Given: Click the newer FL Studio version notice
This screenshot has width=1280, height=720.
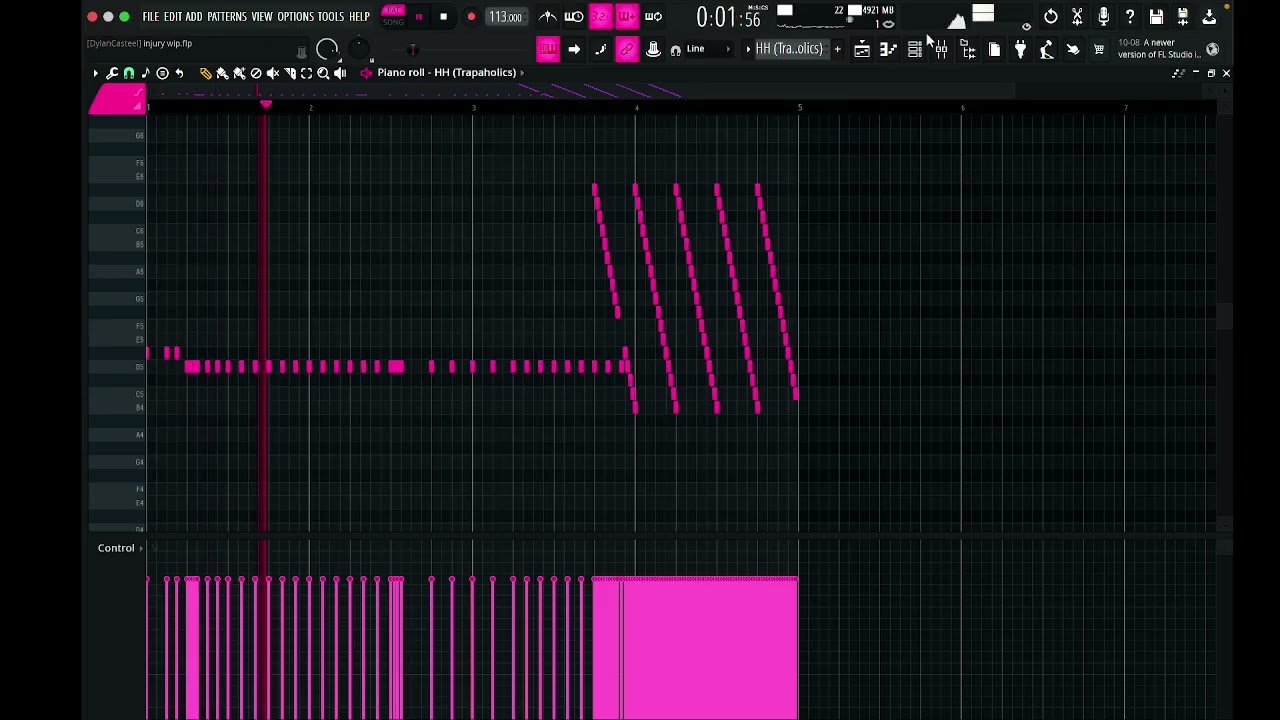Looking at the screenshot, I should pos(1158,49).
